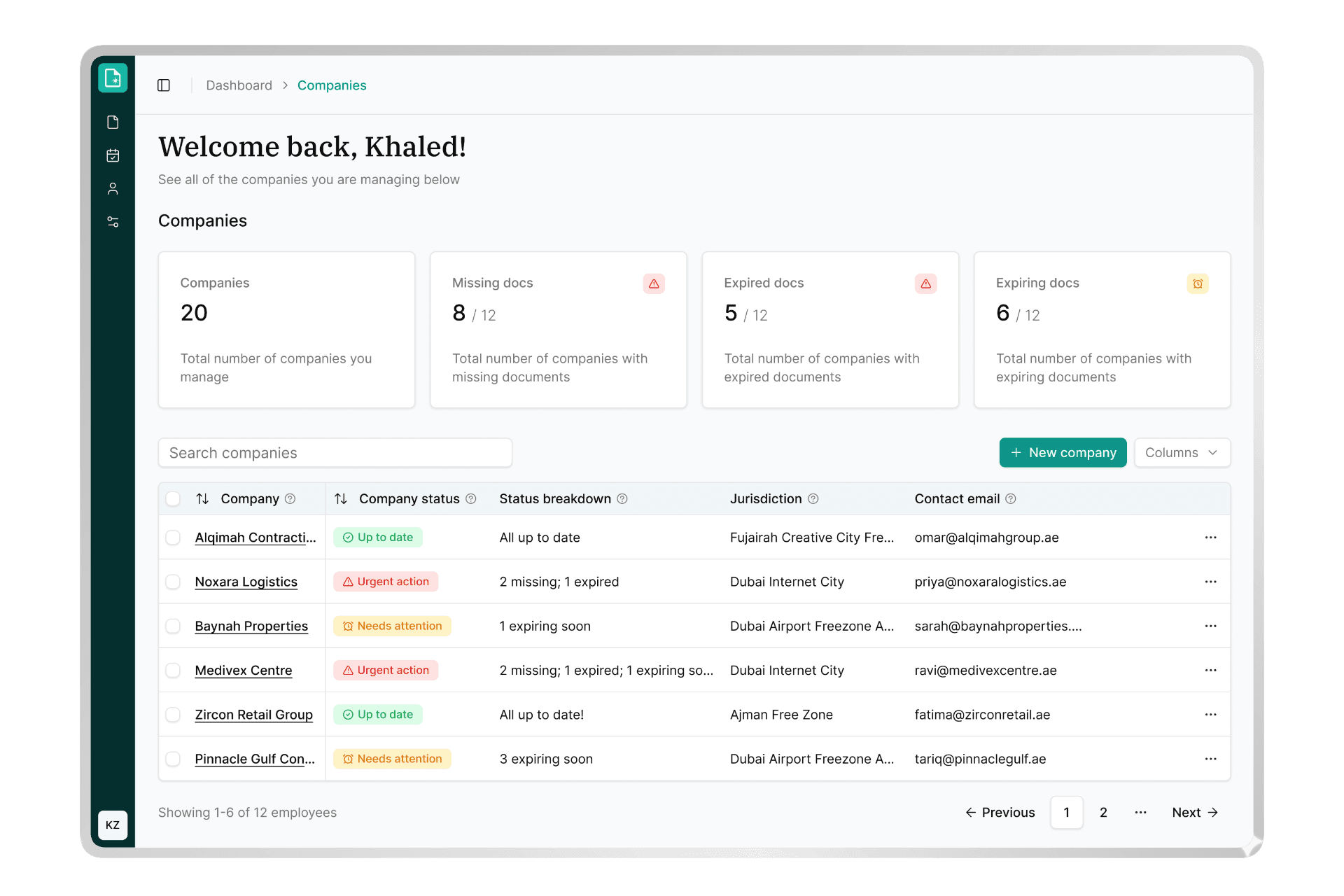Select the Alqimah Contracting row checkbox
Viewport: 1344px width, 896px height.
[x=173, y=537]
